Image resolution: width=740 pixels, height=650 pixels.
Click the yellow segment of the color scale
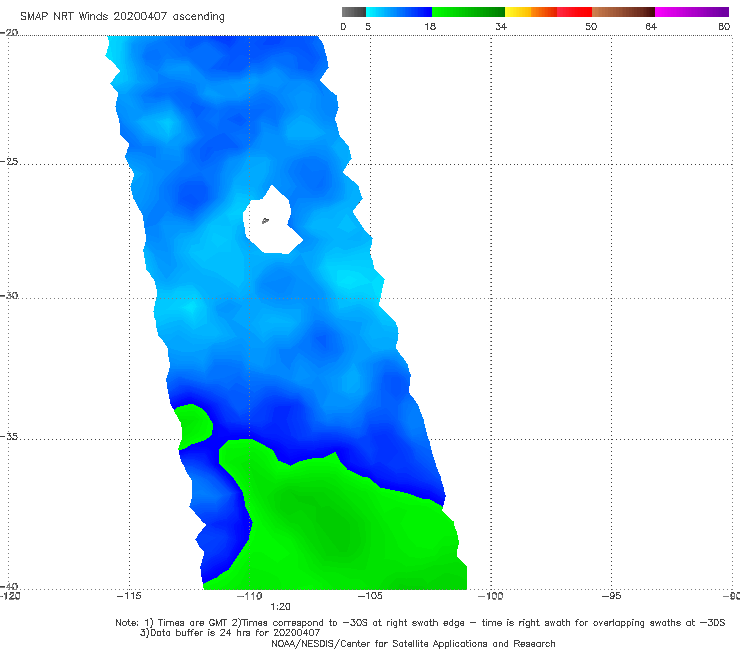518,12
